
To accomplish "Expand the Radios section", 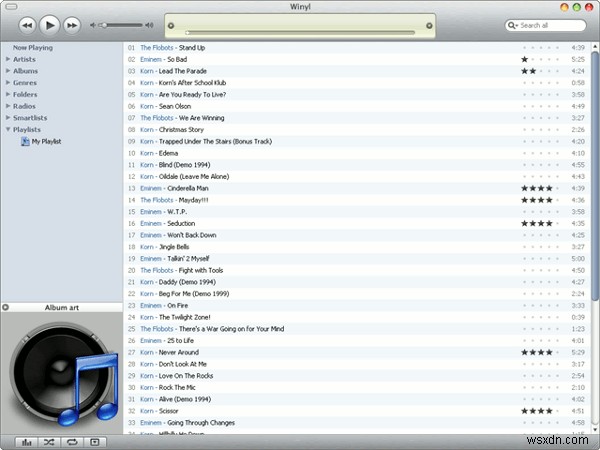I will (x=8, y=106).
